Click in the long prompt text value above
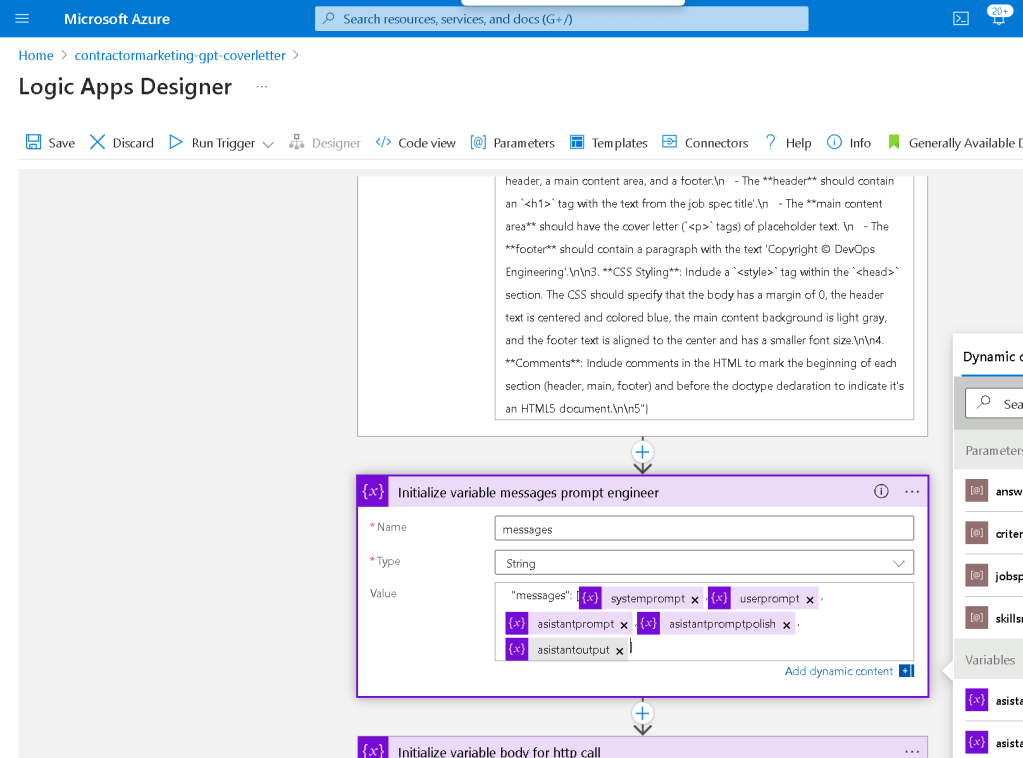The image size is (1023, 758). [x=704, y=297]
